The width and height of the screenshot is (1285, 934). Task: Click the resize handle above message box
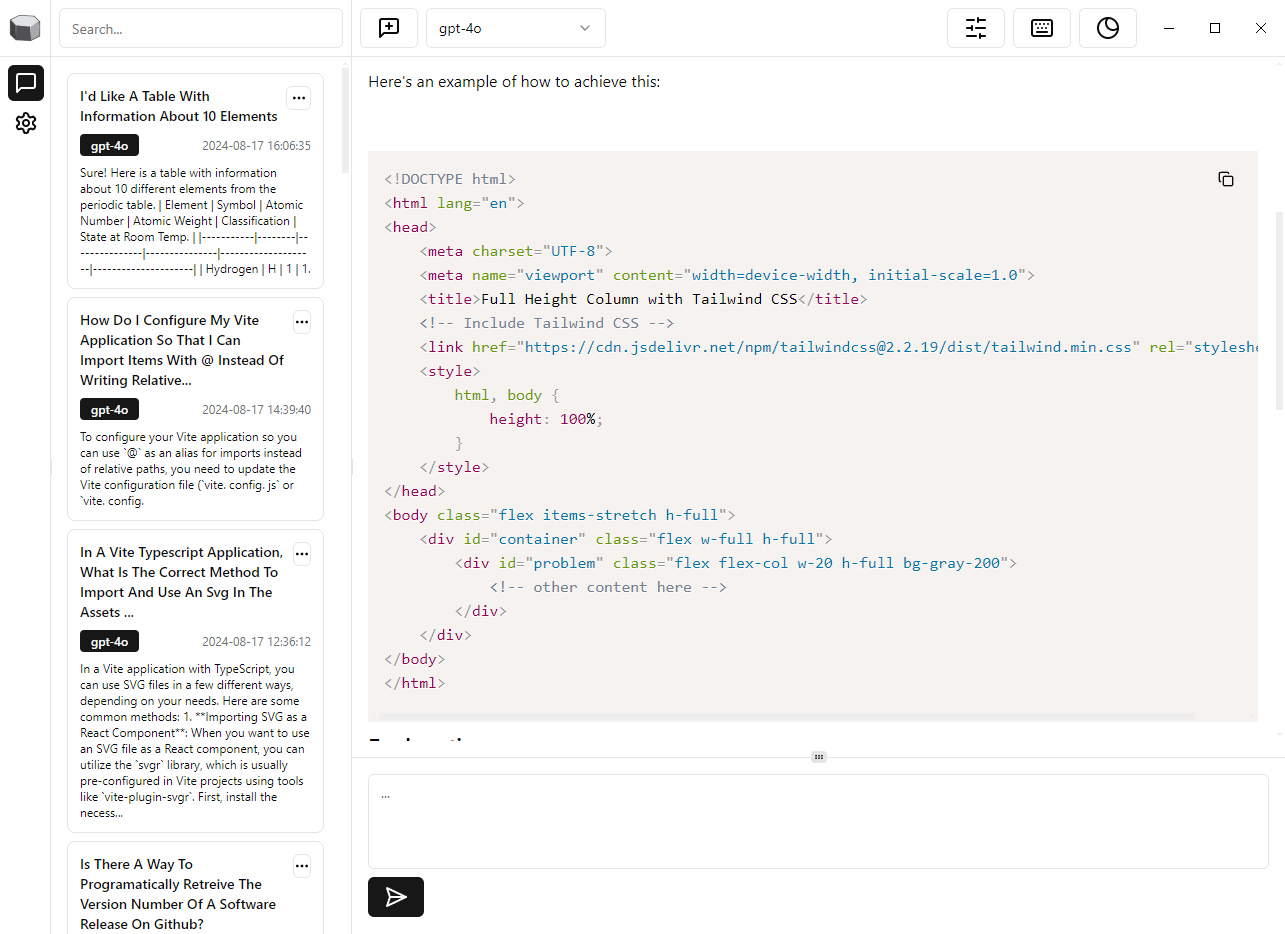tap(818, 757)
